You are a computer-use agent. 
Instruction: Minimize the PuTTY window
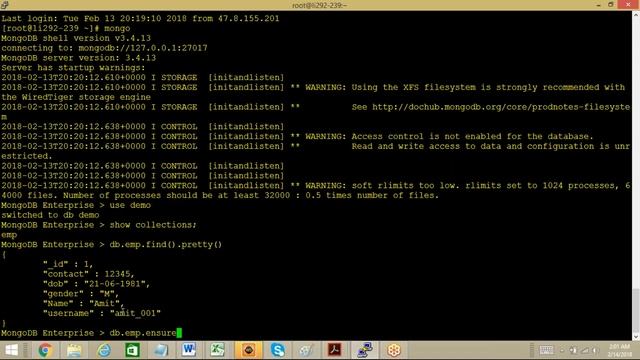(598, 5)
